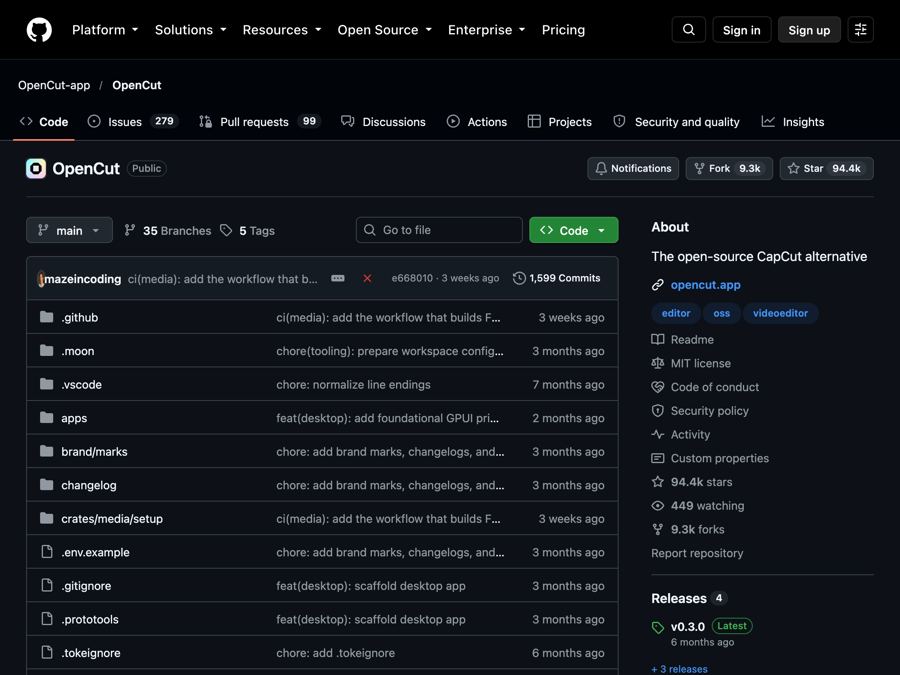
Task: Select the editor topic tag
Action: 676,313
